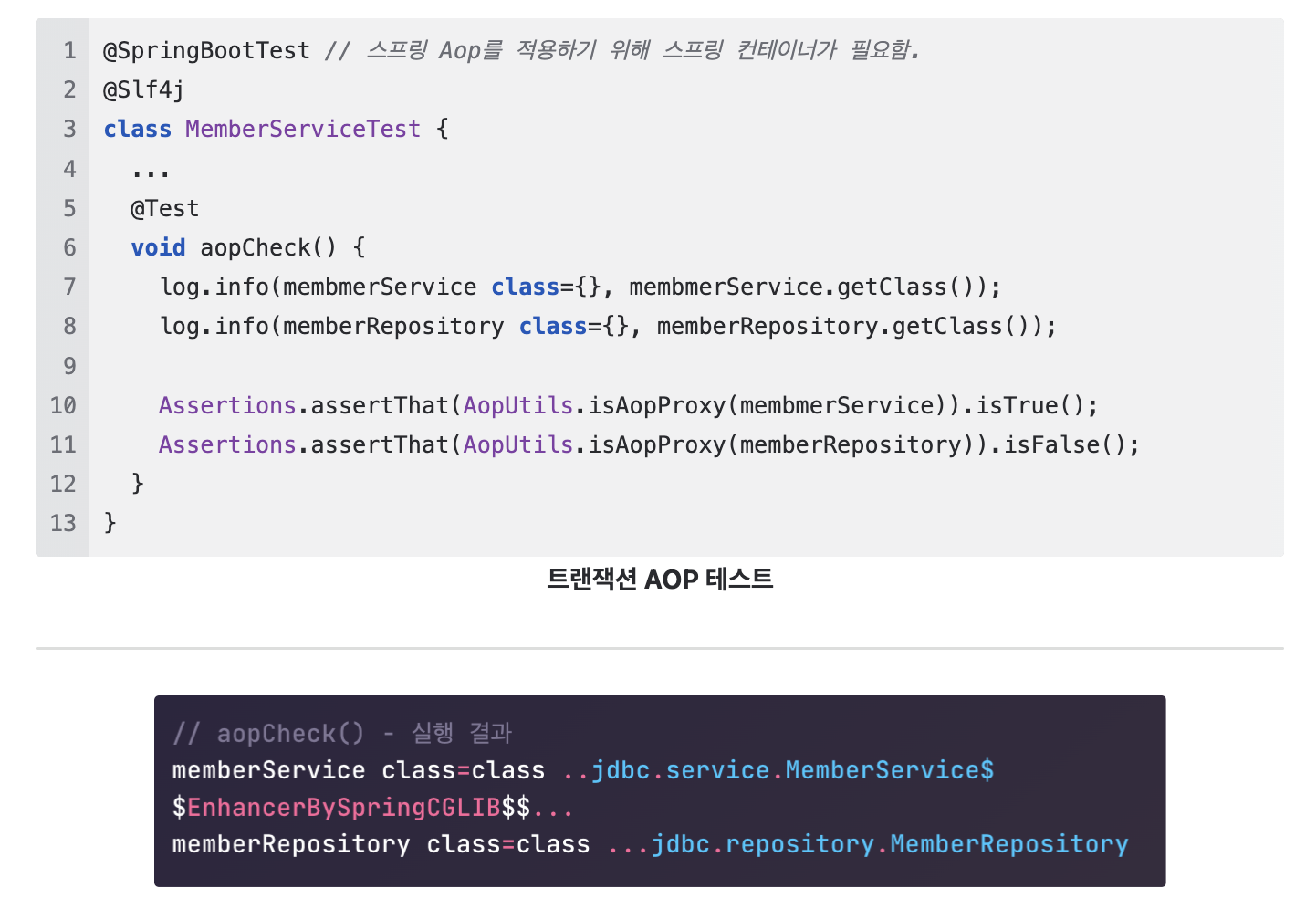Click the aopCheck() method name
The height and width of the screenshot is (909, 1316).
pos(268,247)
